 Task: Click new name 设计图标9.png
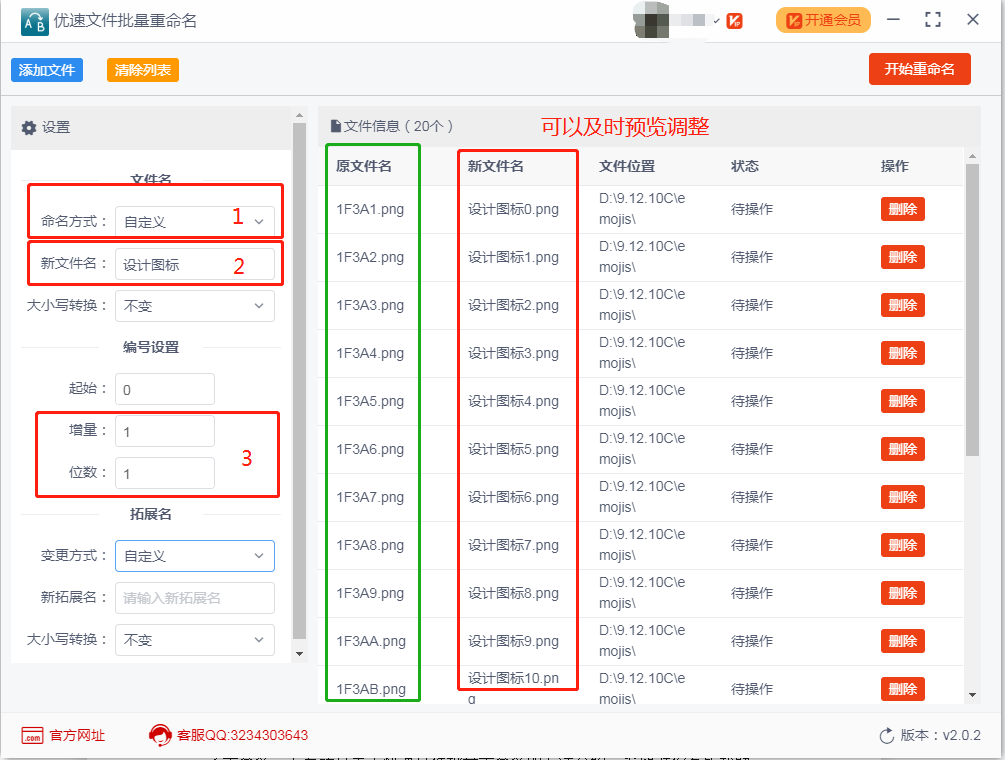(x=513, y=641)
